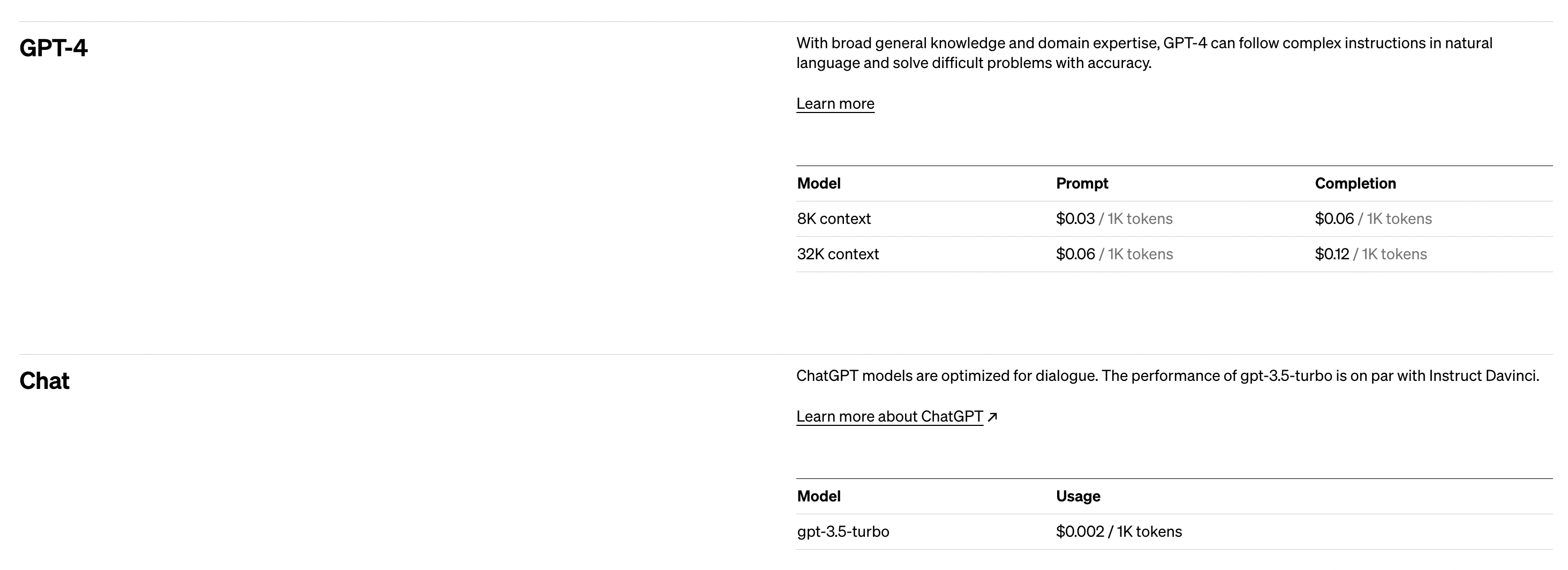Image resolution: width=1568 pixels, height=570 pixels.
Task: Open the GPT-4 Learn more link
Action: [835, 103]
